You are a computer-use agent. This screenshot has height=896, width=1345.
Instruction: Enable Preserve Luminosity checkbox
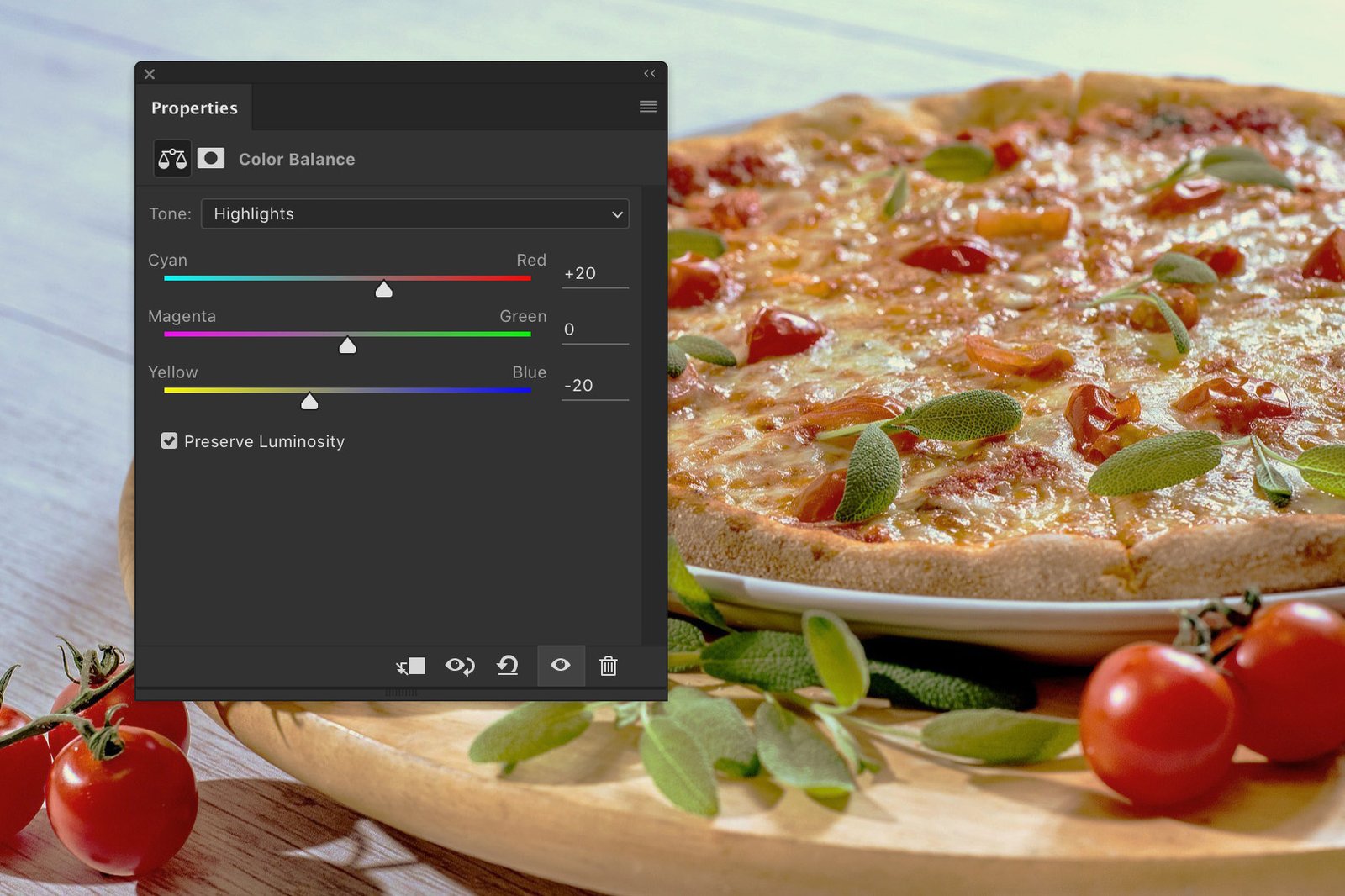tap(171, 440)
